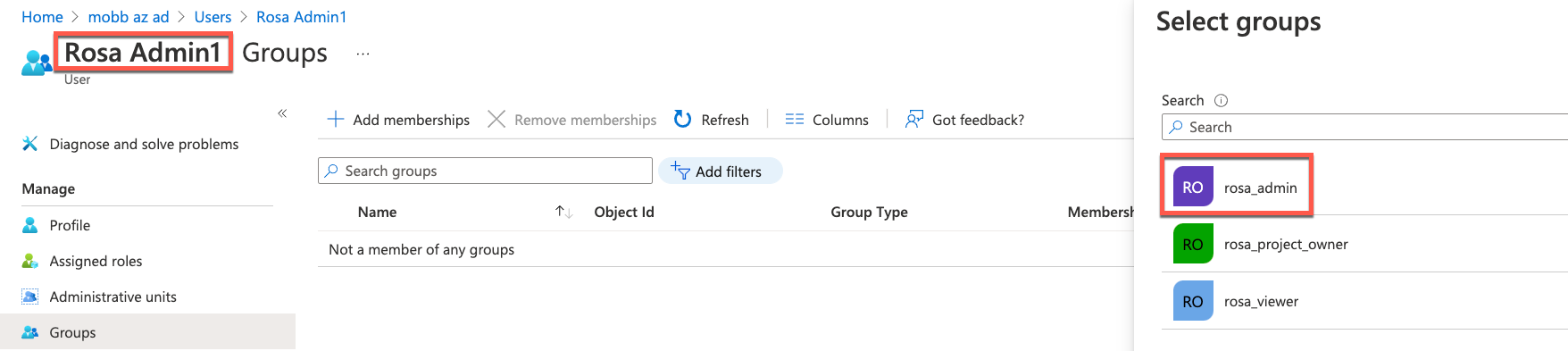Select the rosa_project_owner group

click(x=1364, y=244)
